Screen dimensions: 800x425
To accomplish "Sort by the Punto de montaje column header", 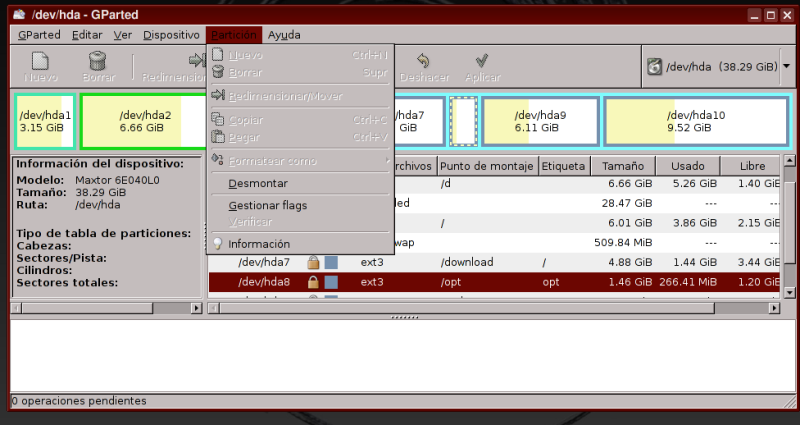I will pyautogui.click(x=487, y=166).
